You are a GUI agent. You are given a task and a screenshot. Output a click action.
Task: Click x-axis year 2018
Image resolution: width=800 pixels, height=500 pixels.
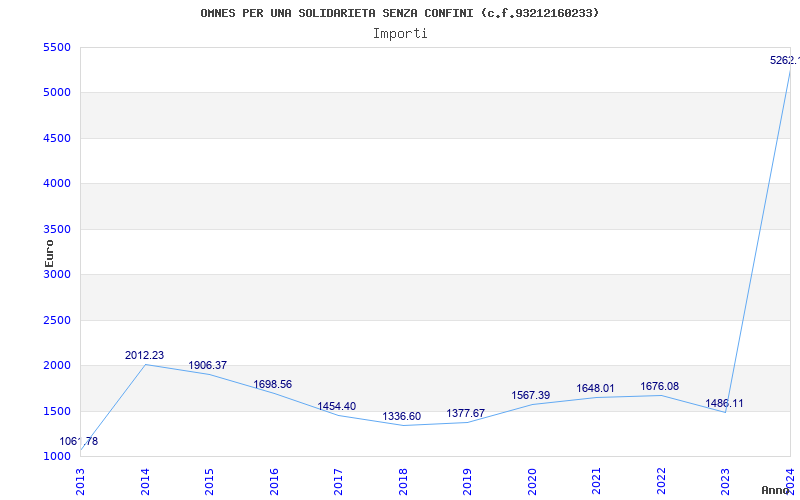point(403,481)
